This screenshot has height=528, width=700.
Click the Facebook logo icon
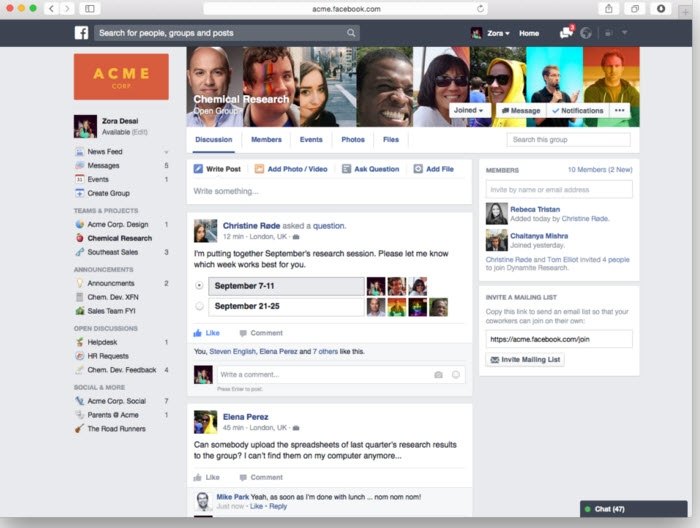[x=81, y=33]
